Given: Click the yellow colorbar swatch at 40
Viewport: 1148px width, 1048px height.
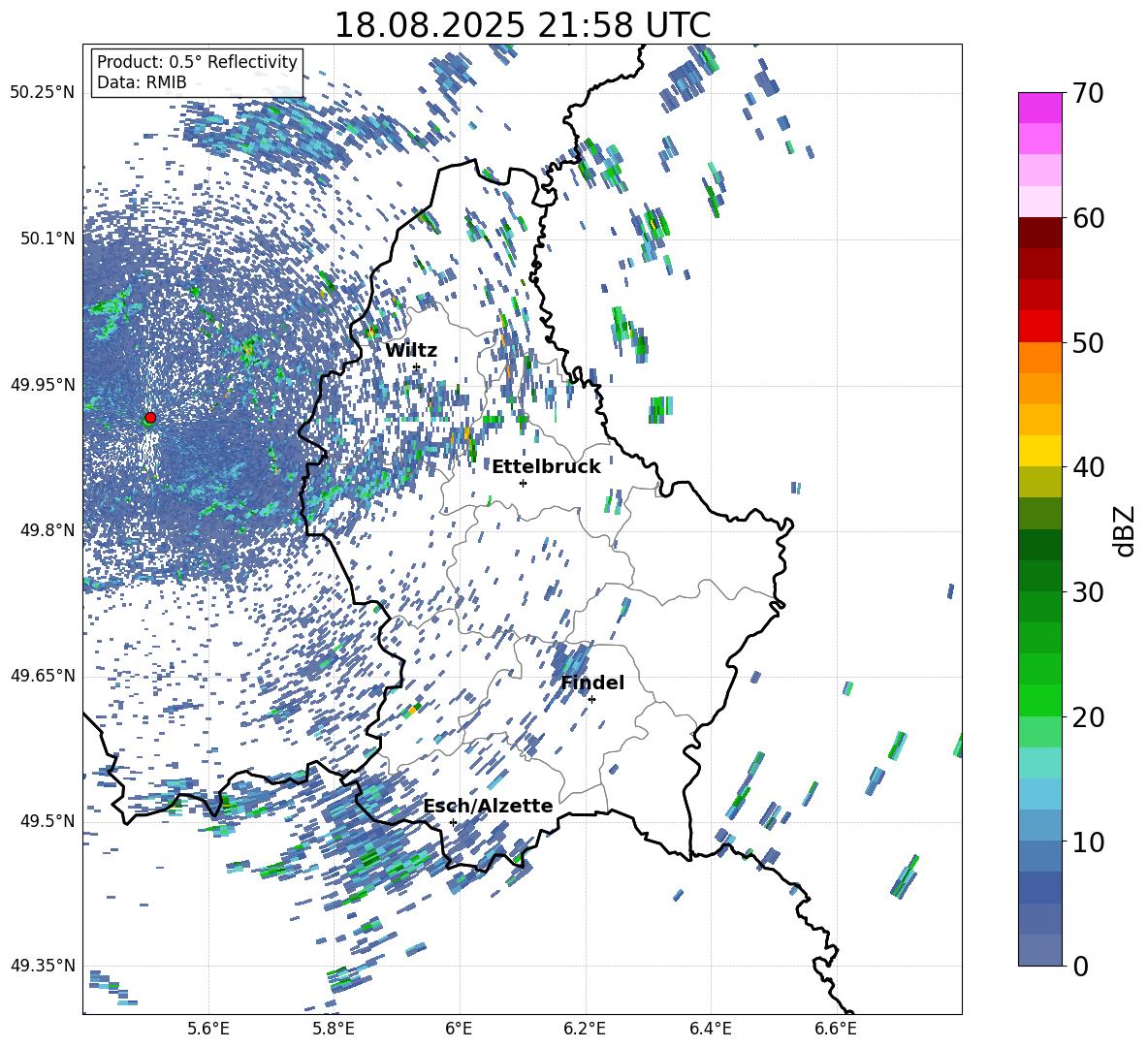Looking at the screenshot, I should tap(1039, 452).
